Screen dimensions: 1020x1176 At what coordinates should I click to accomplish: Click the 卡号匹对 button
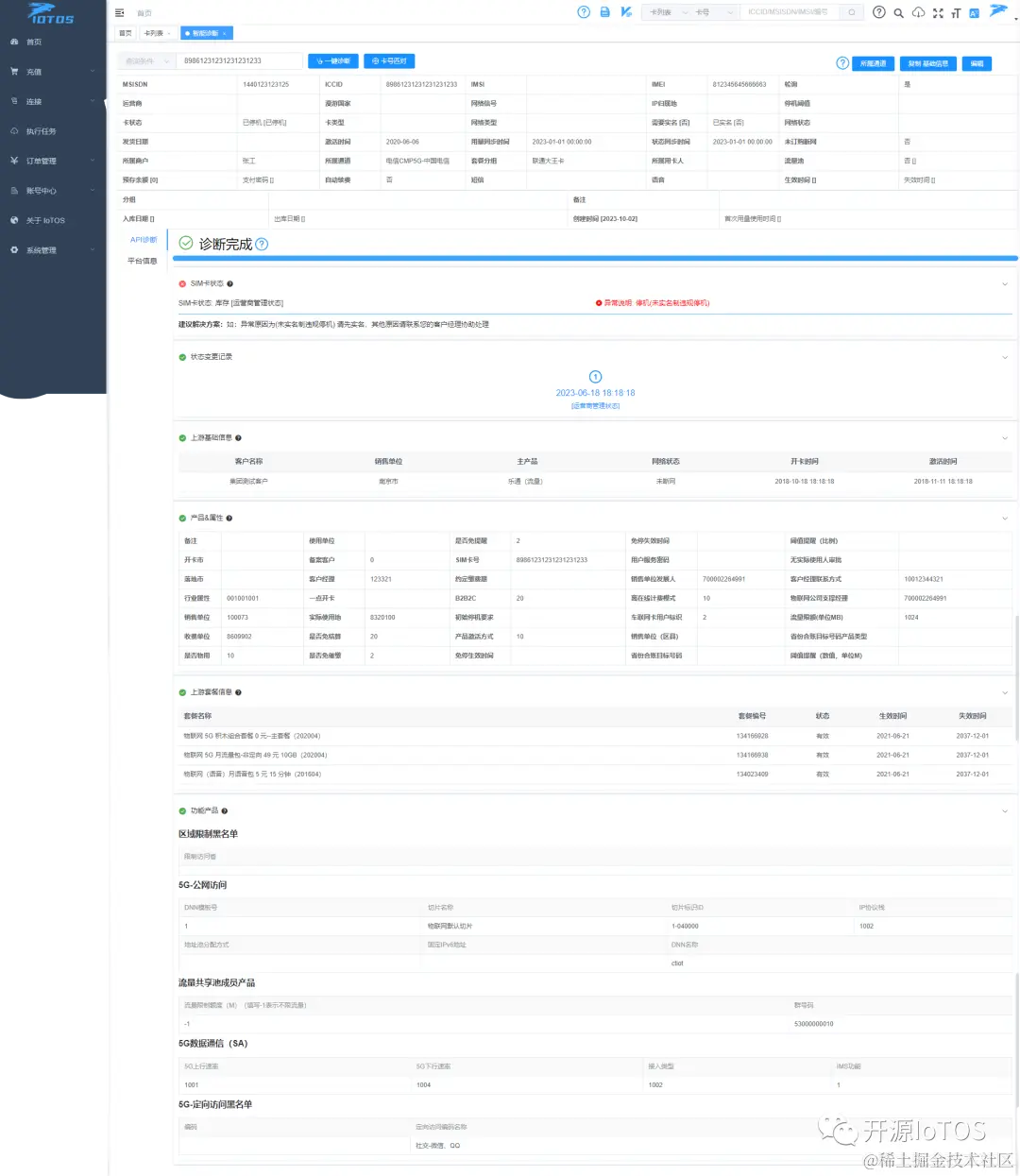pyautogui.click(x=389, y=61)
